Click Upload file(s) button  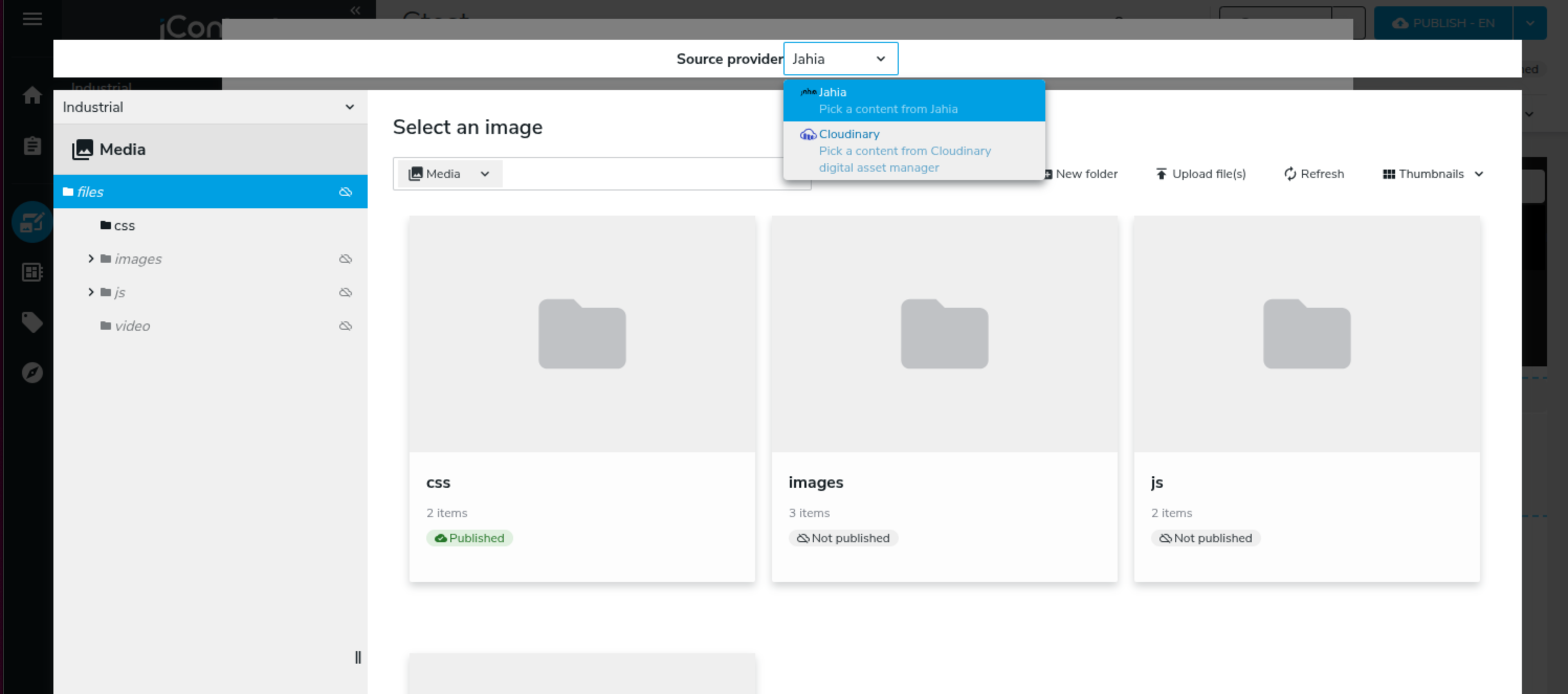(1200, 174)
